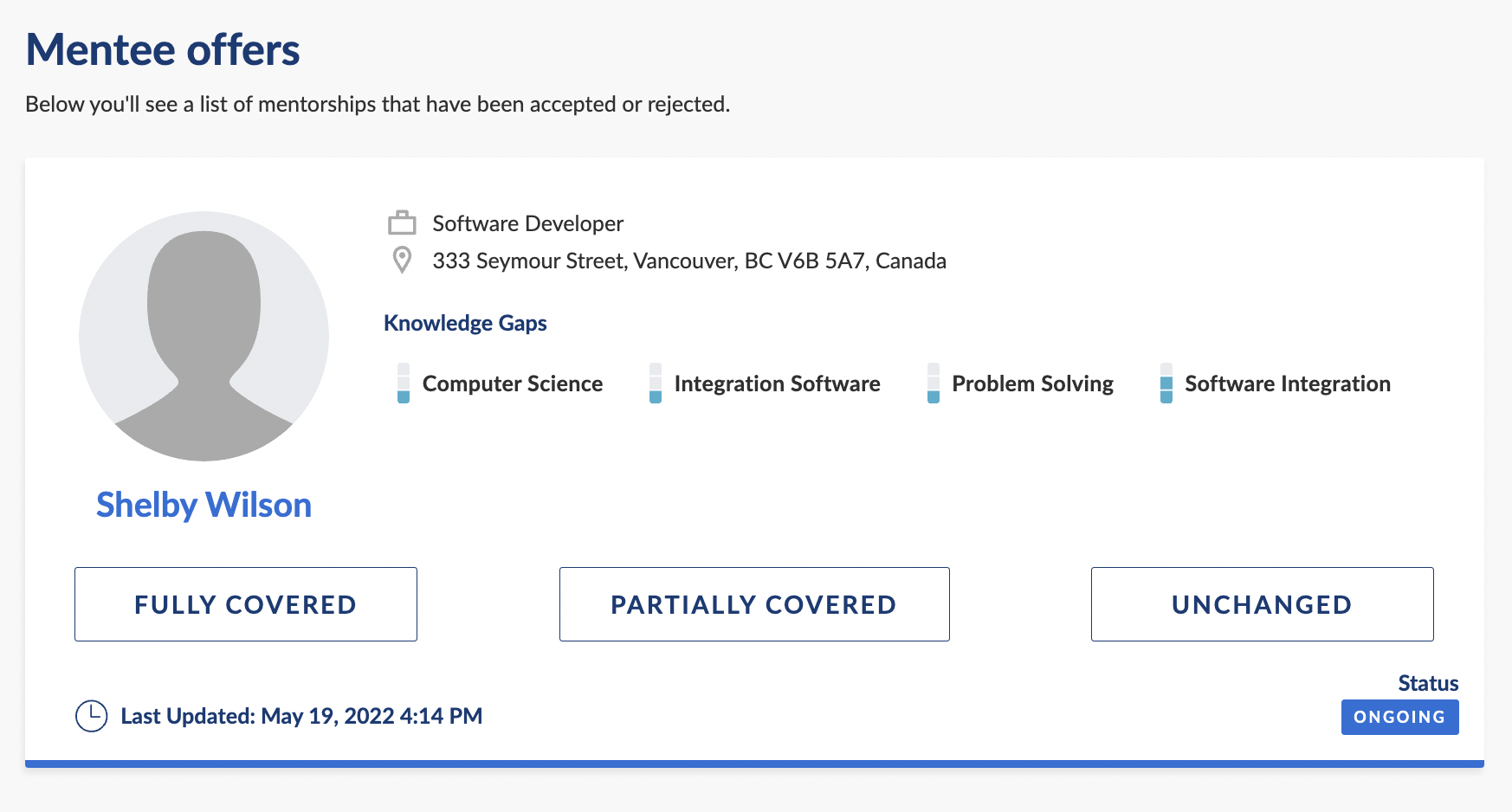
Task: Click the location pin icon
Action: click(x=402, y=260)
